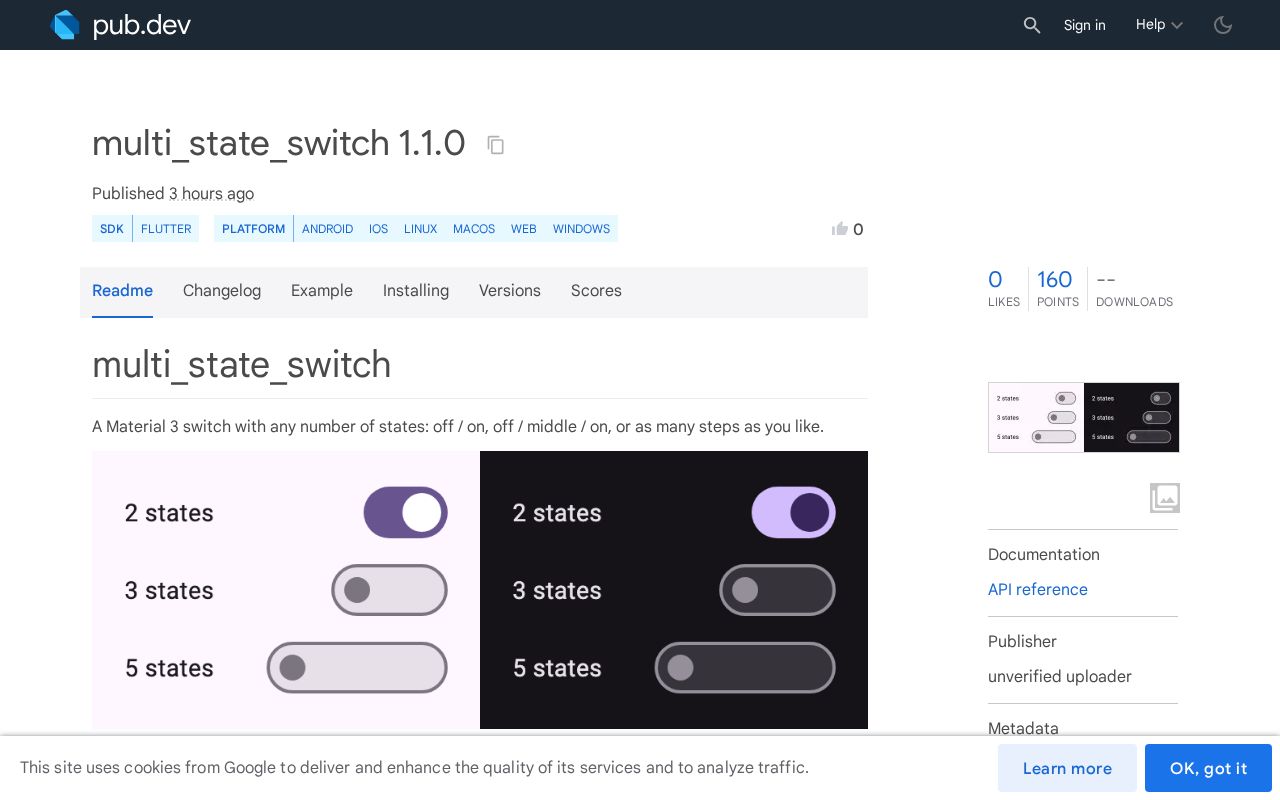Select the Installing tab
The image size is (1280, 800).
tap(416, 291)
